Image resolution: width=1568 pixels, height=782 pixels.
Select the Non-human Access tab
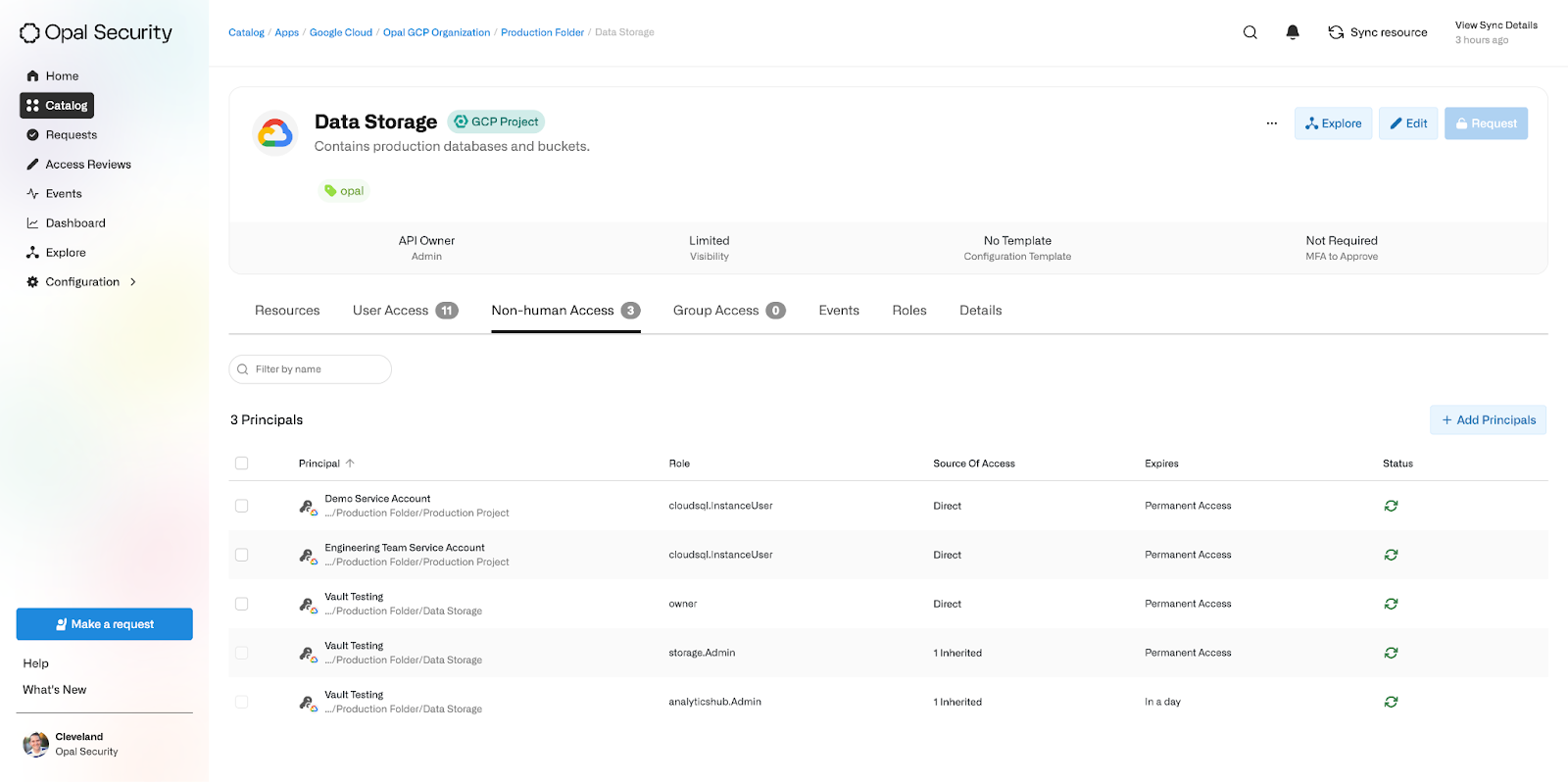coord(565,311)
